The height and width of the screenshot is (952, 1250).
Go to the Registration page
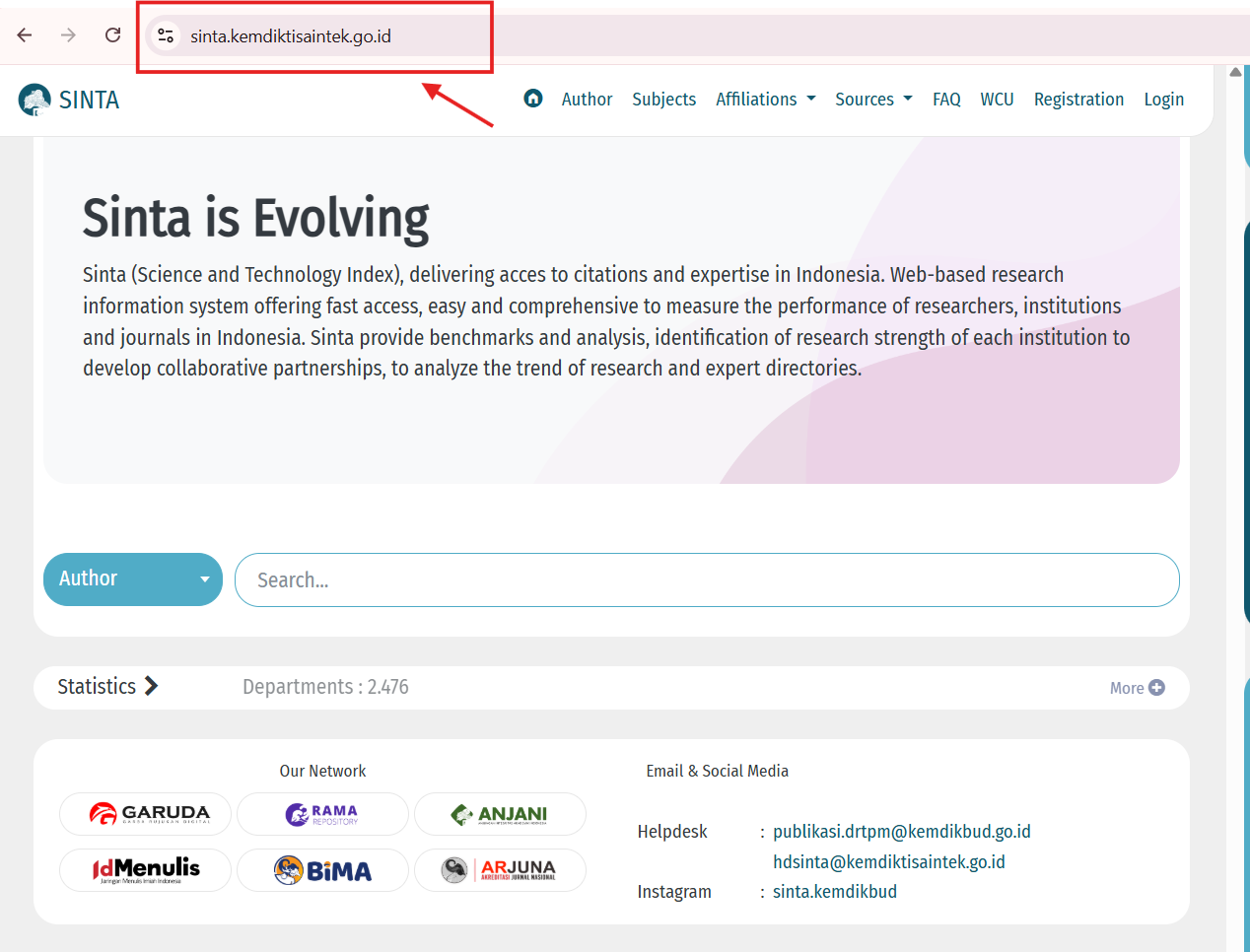tap(1078, 100)
